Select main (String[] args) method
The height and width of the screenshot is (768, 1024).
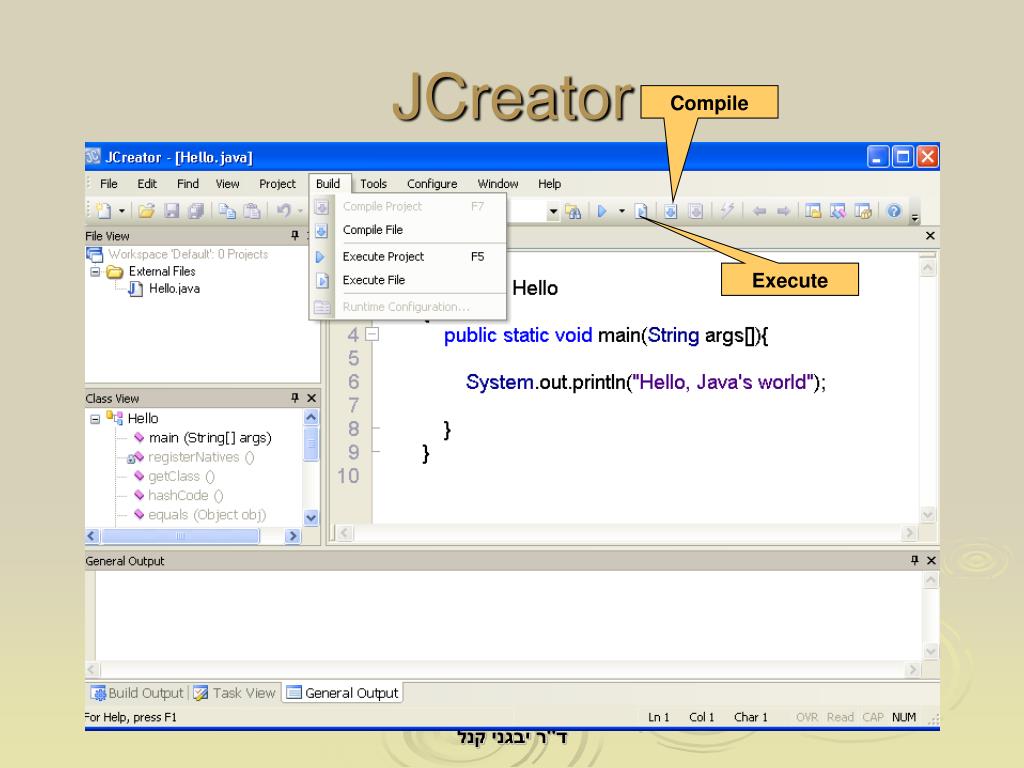click(x=210, y=438)
